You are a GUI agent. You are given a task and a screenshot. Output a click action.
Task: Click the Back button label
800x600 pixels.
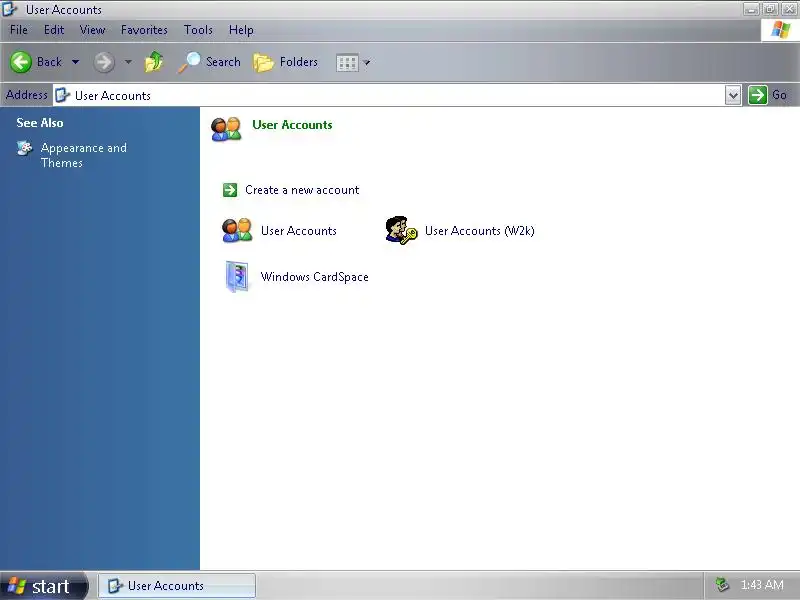[x=49, y=62]
